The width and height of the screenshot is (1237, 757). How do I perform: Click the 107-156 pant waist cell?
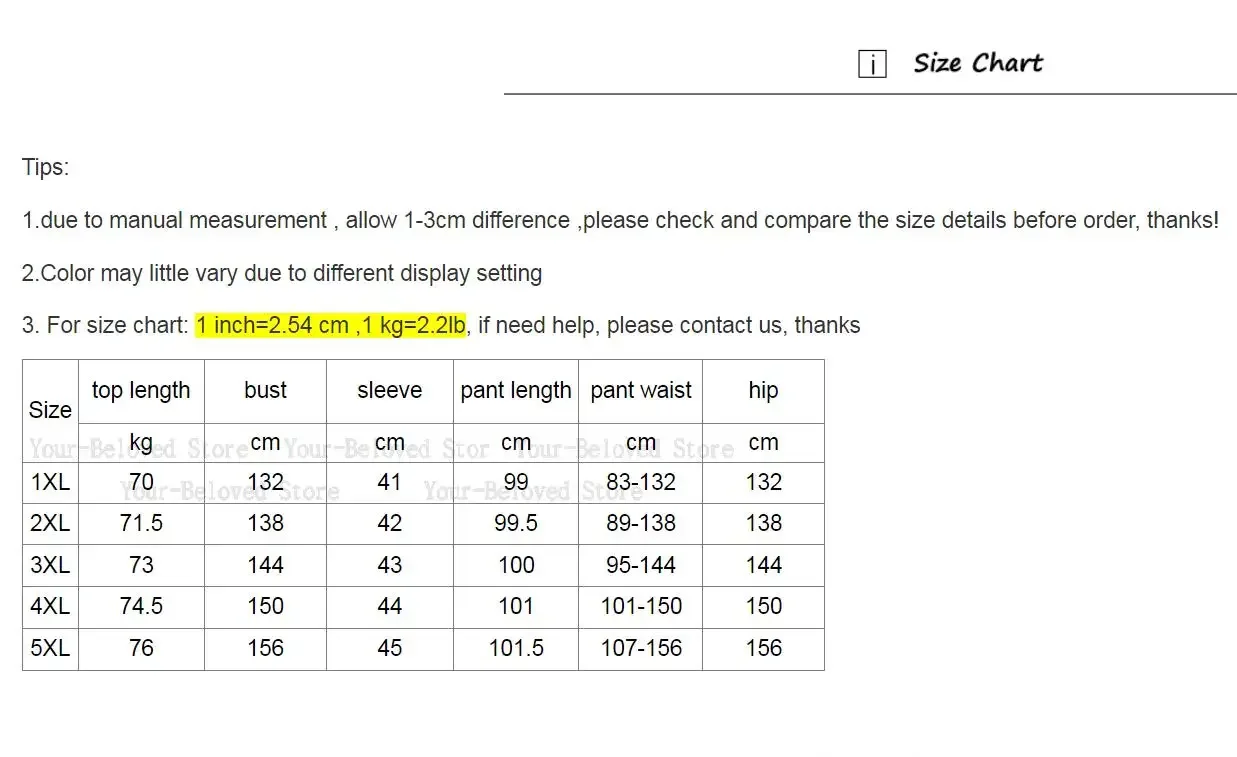coord(641,648)
